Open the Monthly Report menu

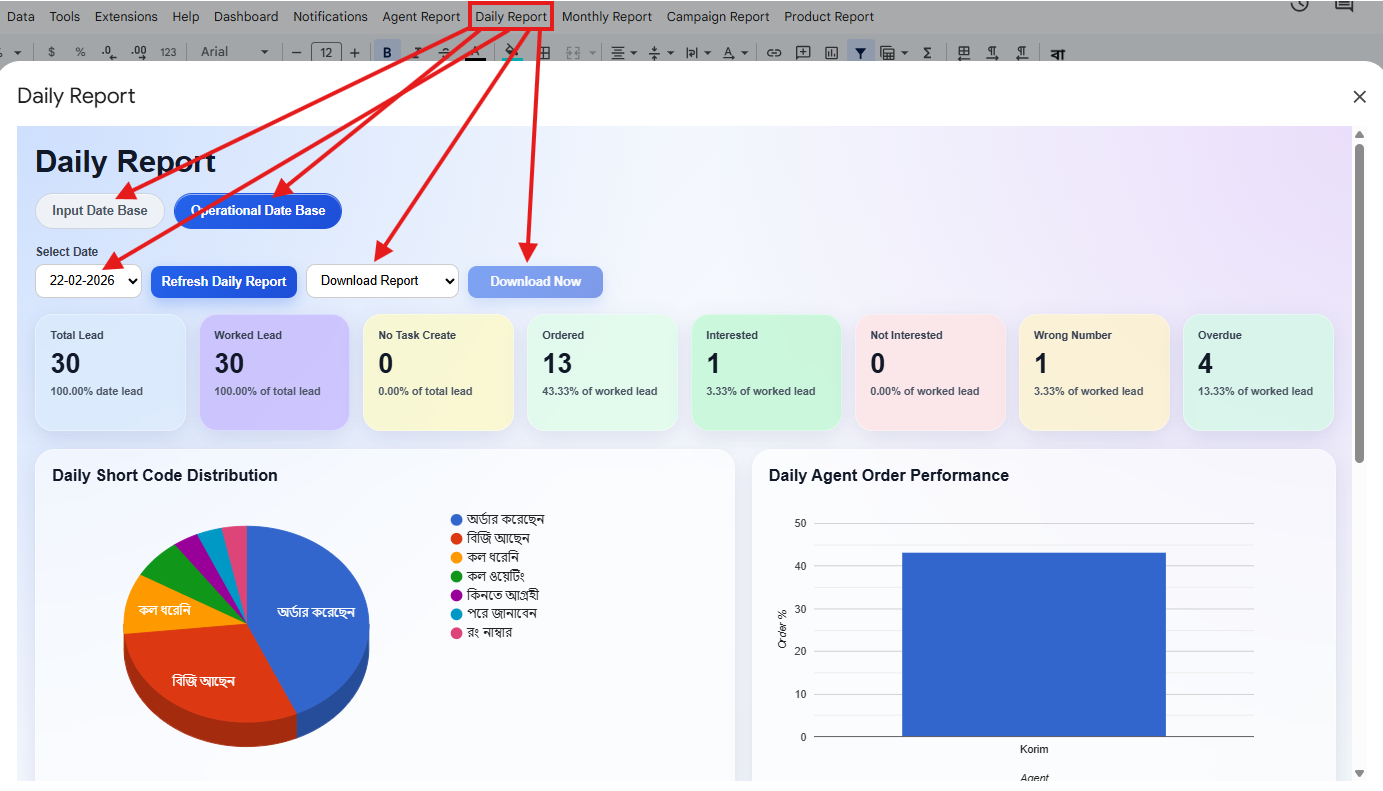tap(607, 17)
